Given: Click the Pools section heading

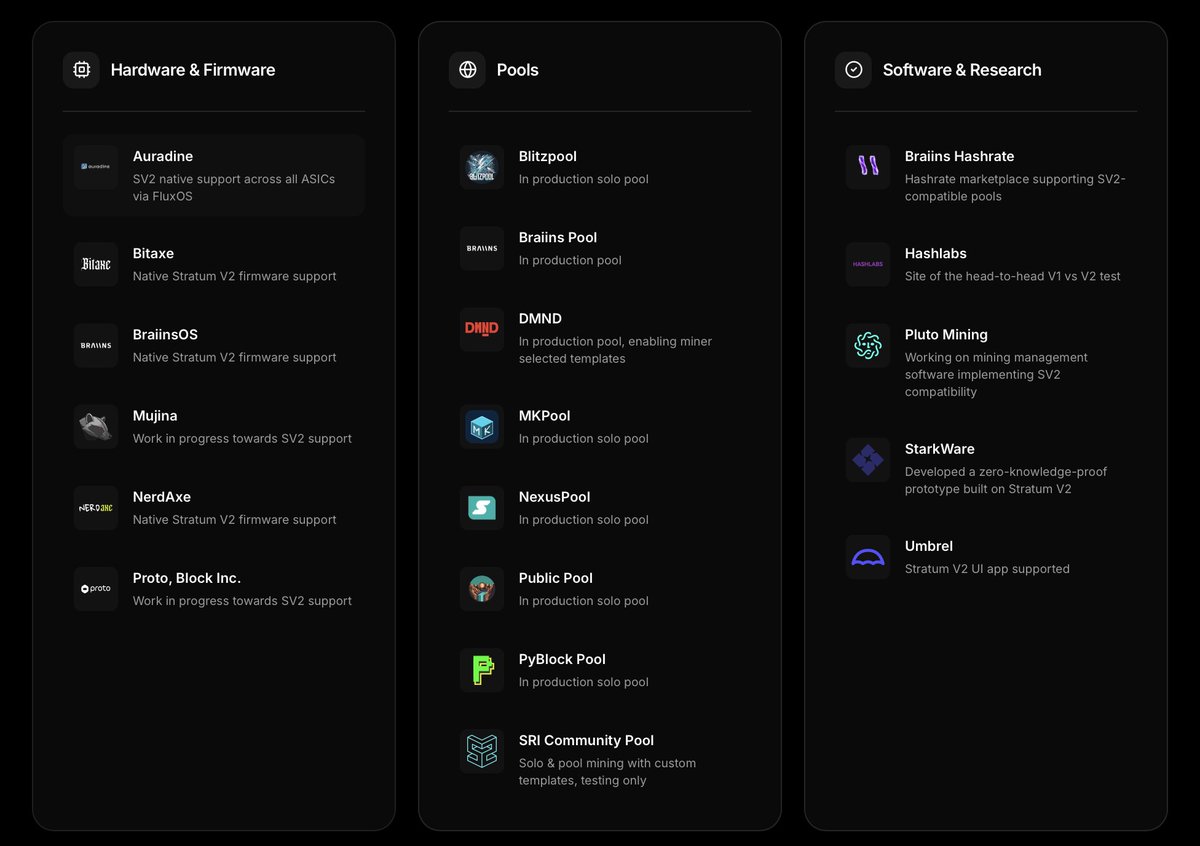Looking at the screenshot, I should (518, 70).
